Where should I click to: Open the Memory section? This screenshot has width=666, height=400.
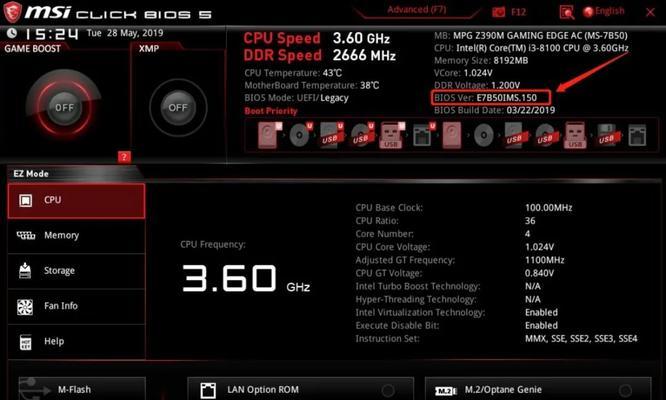tap(76, 235)
